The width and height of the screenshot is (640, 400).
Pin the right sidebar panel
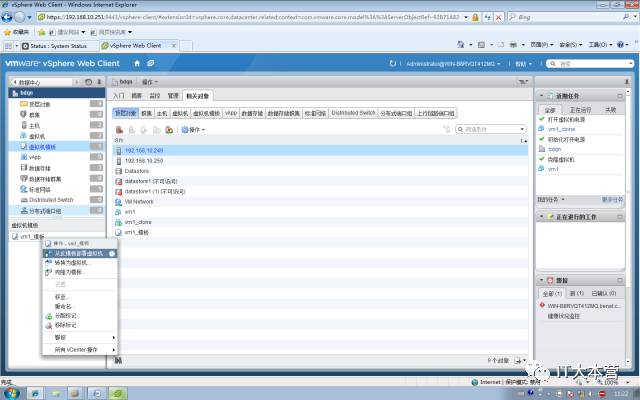tap(627, 82)
